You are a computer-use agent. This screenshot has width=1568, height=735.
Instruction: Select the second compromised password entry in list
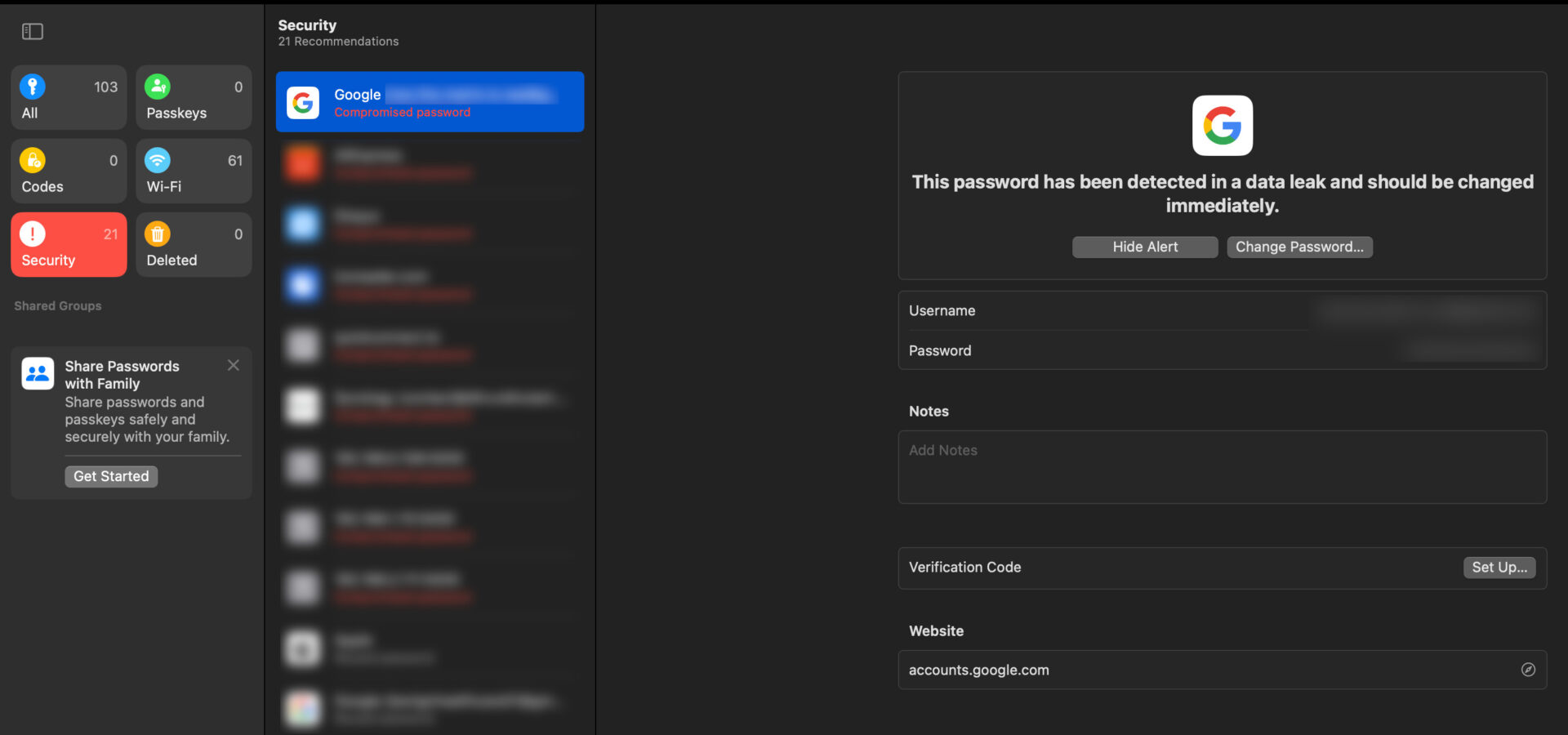430,163
